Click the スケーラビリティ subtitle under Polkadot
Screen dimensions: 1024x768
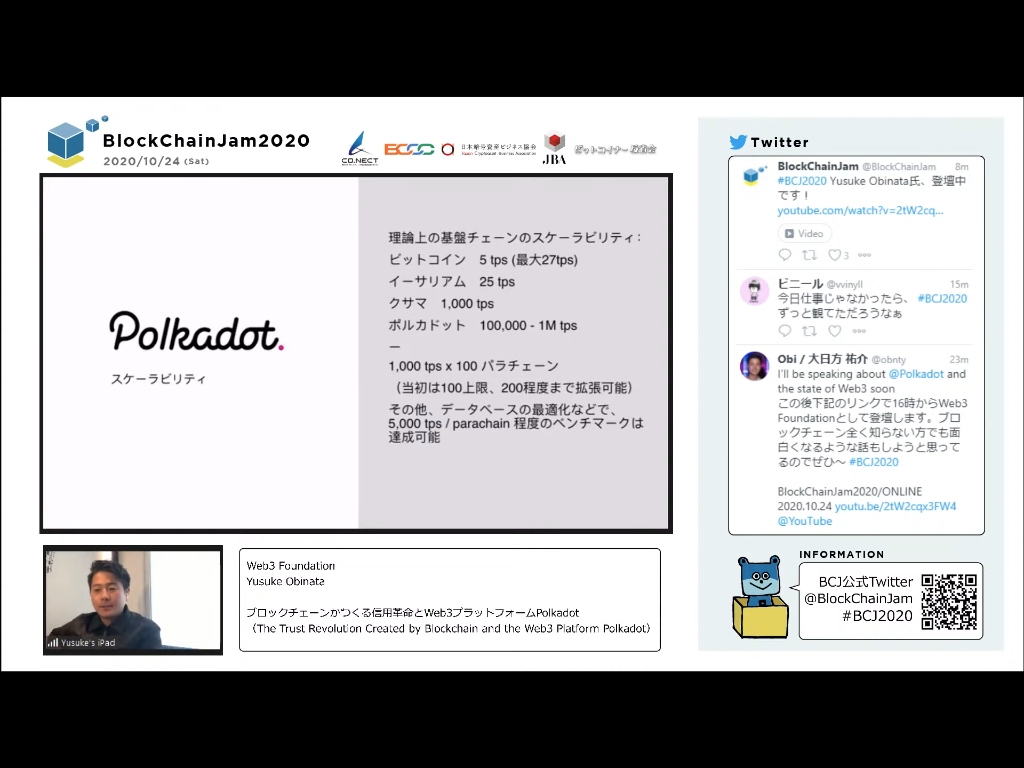tap(159, 379)
